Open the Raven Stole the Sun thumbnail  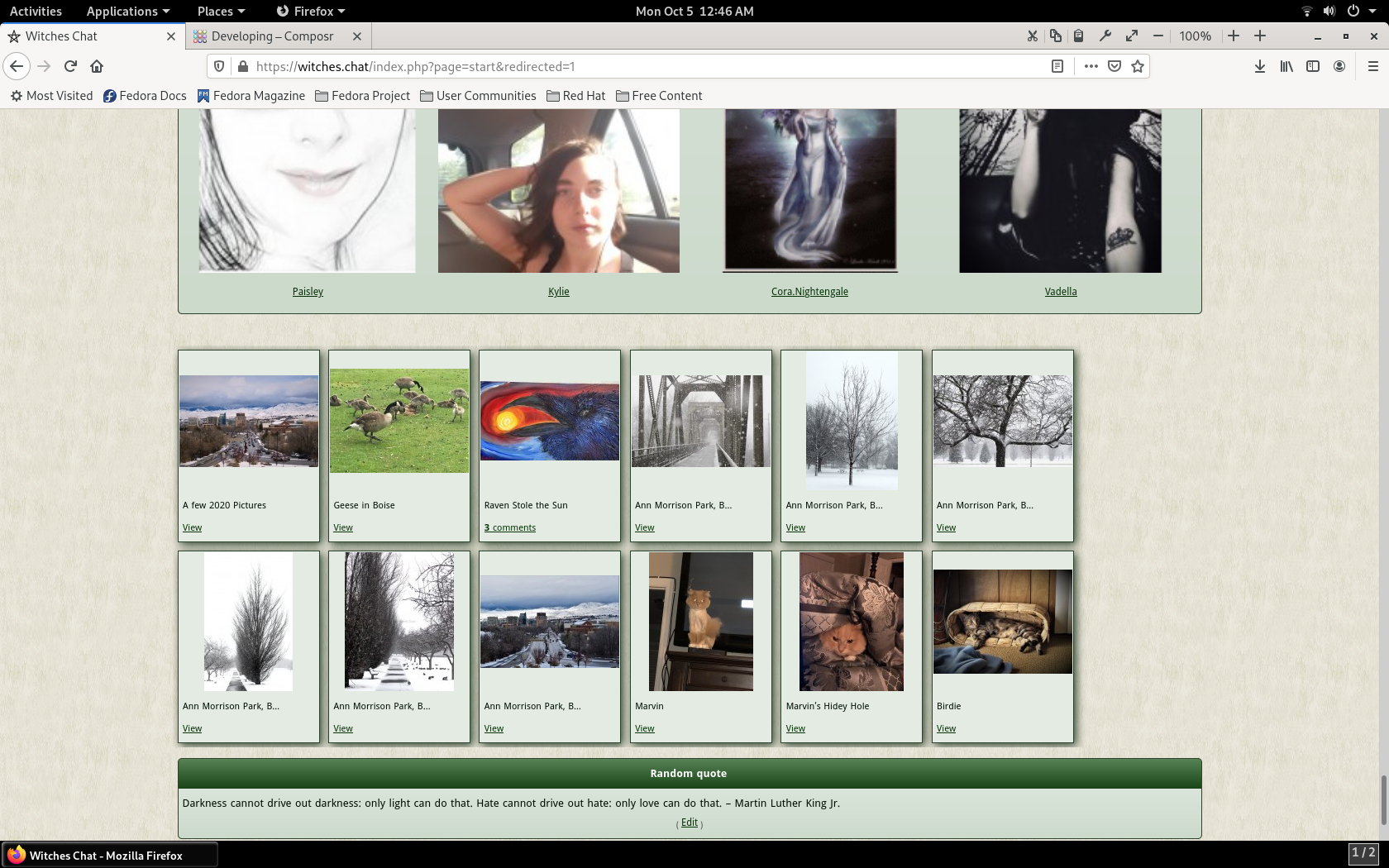coord(549,420)
